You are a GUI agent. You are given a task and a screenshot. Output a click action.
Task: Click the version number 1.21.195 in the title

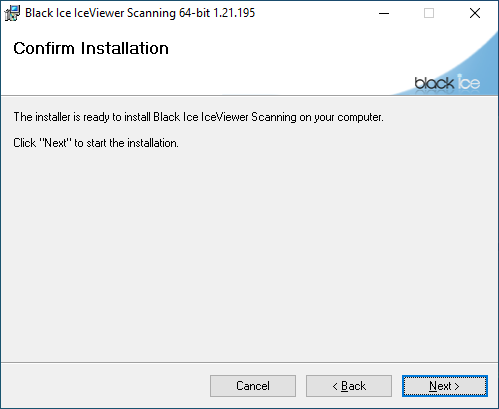234,13
